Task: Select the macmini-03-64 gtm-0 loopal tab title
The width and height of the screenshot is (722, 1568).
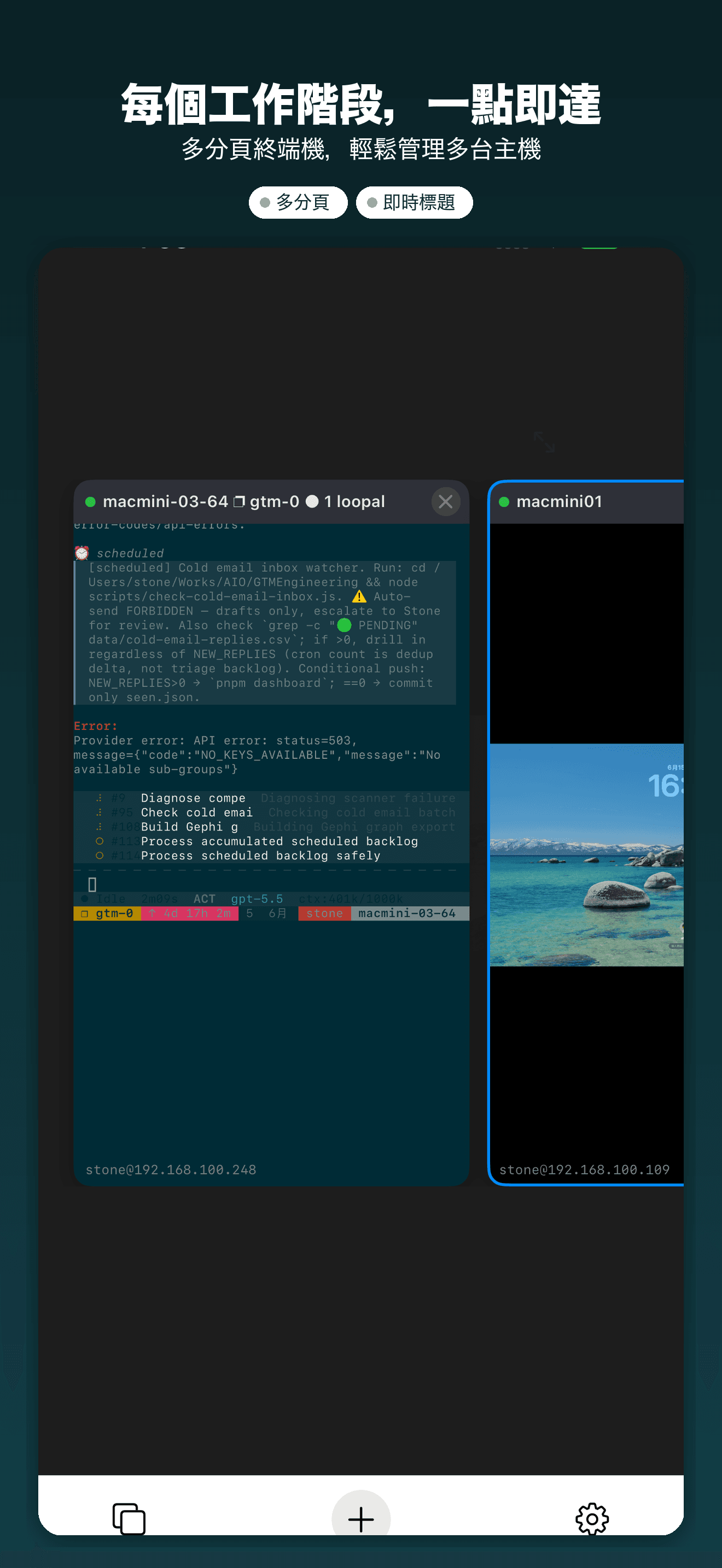Action: point(243,501)
